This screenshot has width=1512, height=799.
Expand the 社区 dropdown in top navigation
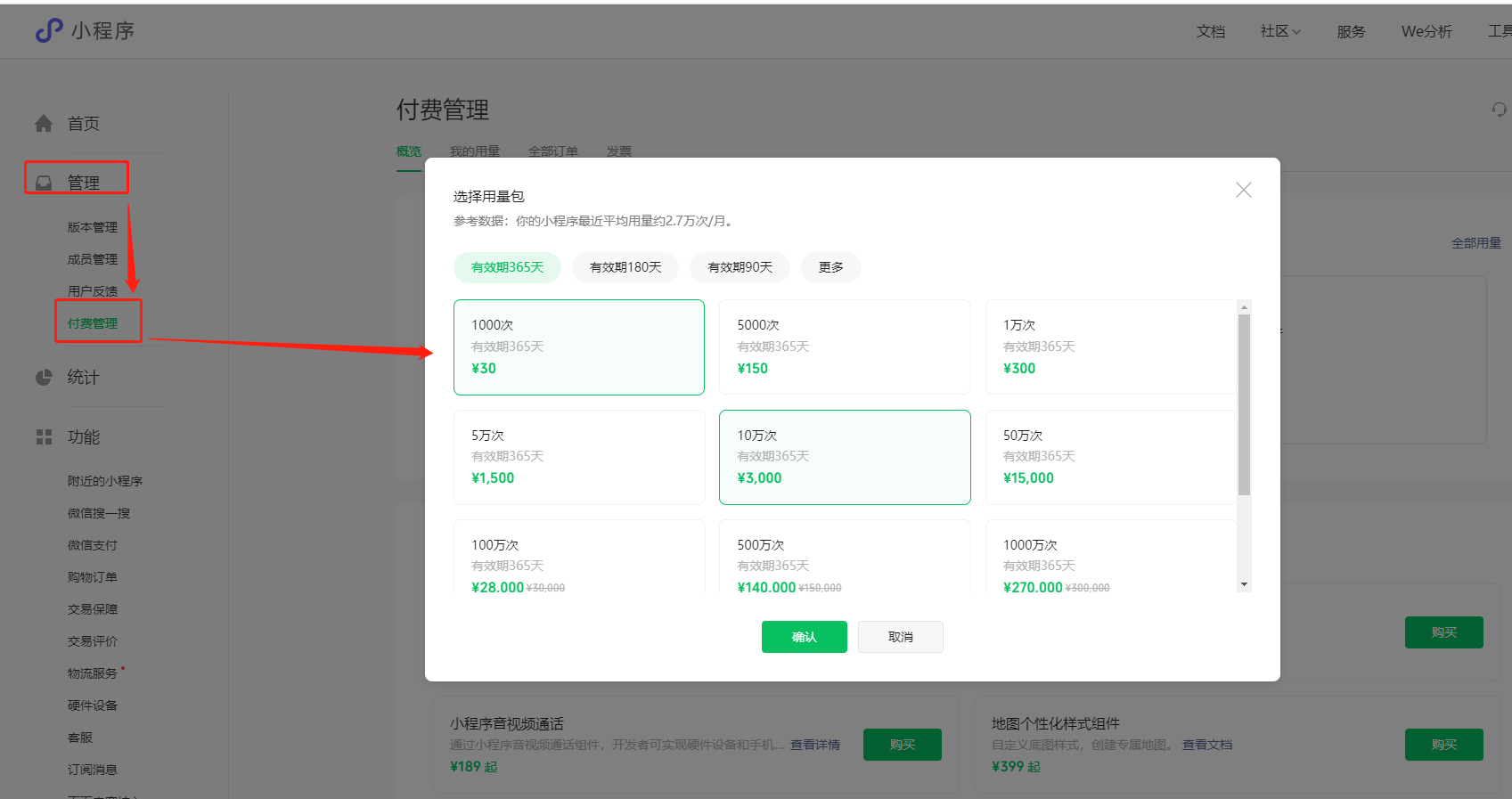point(1279,31)
